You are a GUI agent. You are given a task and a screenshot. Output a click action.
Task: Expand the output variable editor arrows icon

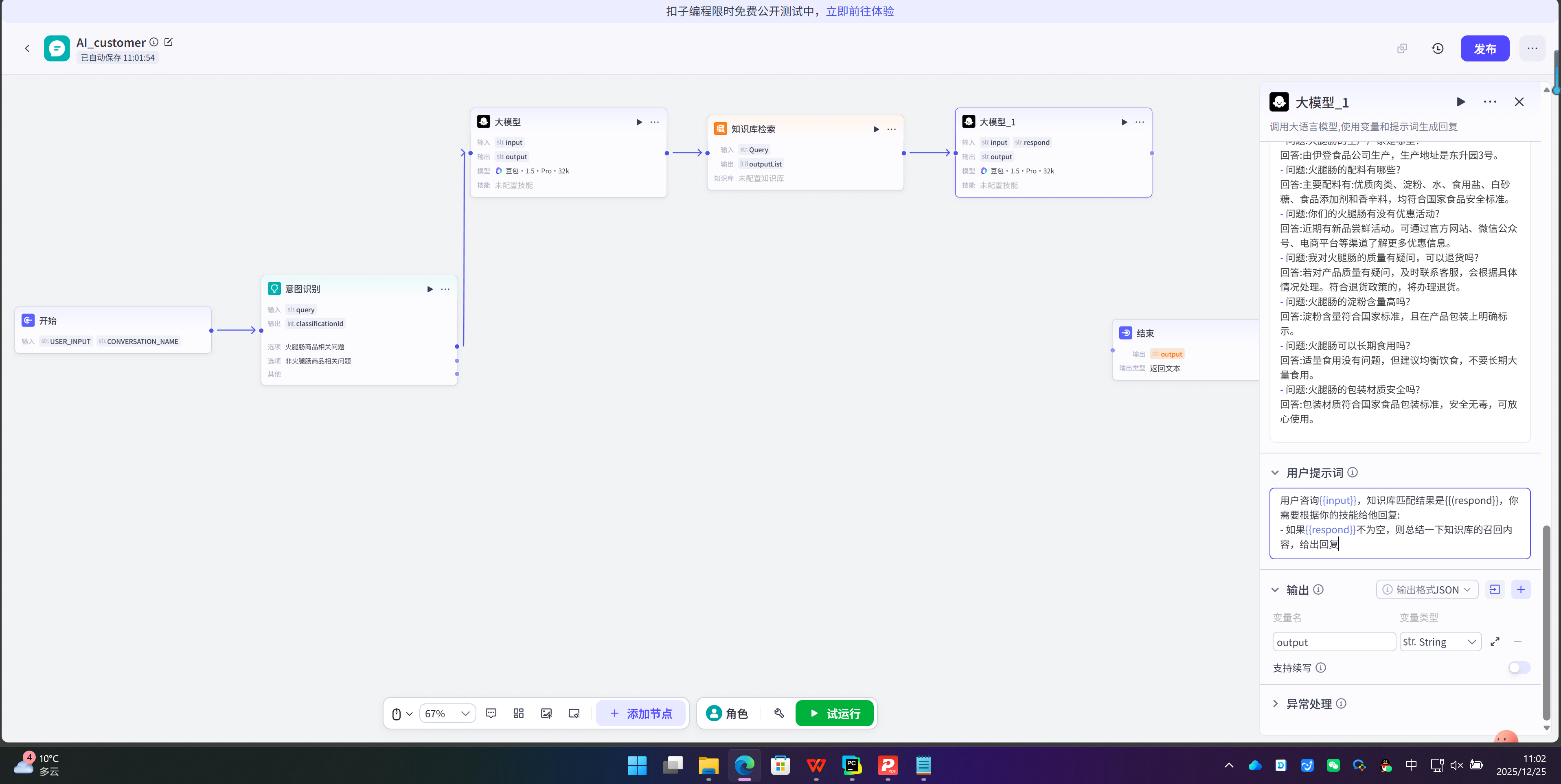click(x=1495, y=642)
